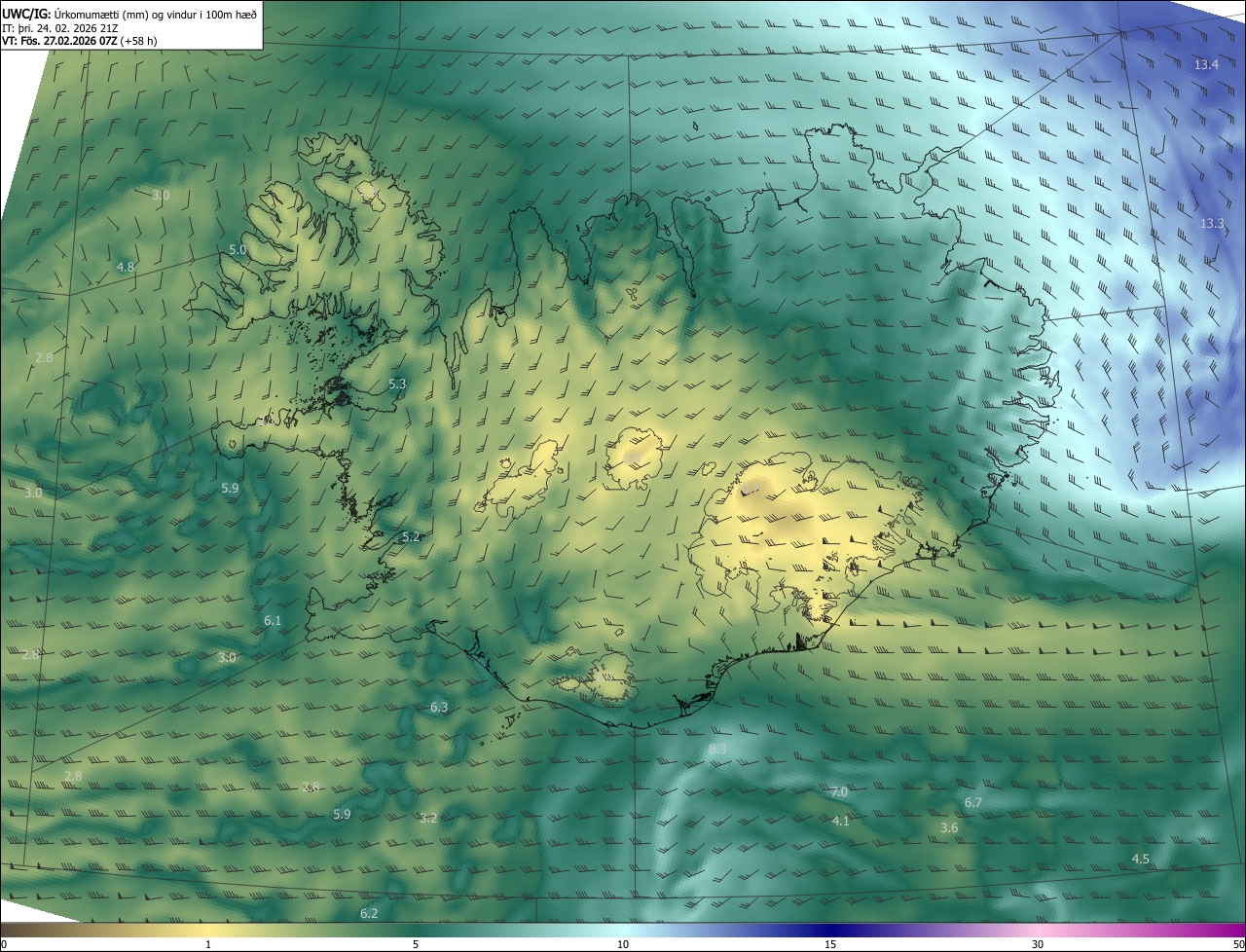Click the 5.2 value label
This screenshot has width=1246, height=952.
[411, 537]
